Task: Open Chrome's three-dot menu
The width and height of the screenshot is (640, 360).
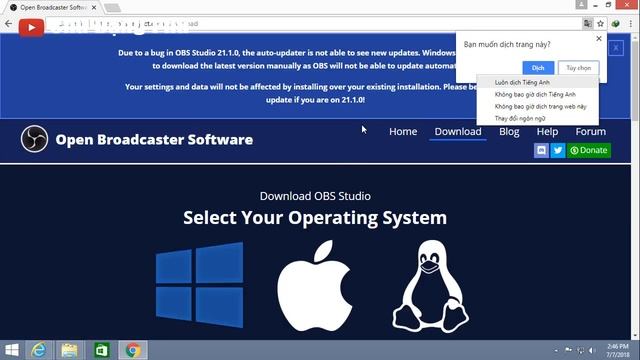Action: coord(631,24)
